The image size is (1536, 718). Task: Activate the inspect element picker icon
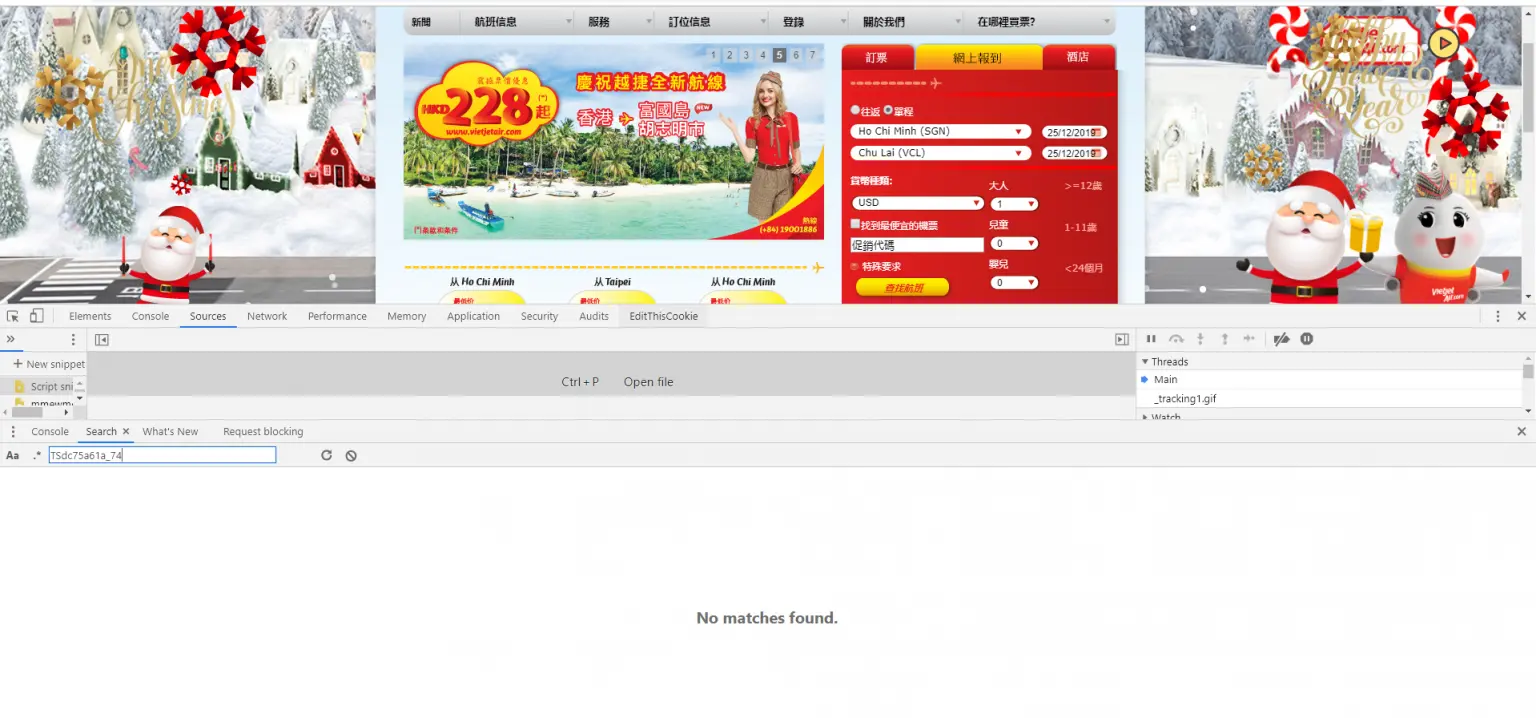coord(13,316)
